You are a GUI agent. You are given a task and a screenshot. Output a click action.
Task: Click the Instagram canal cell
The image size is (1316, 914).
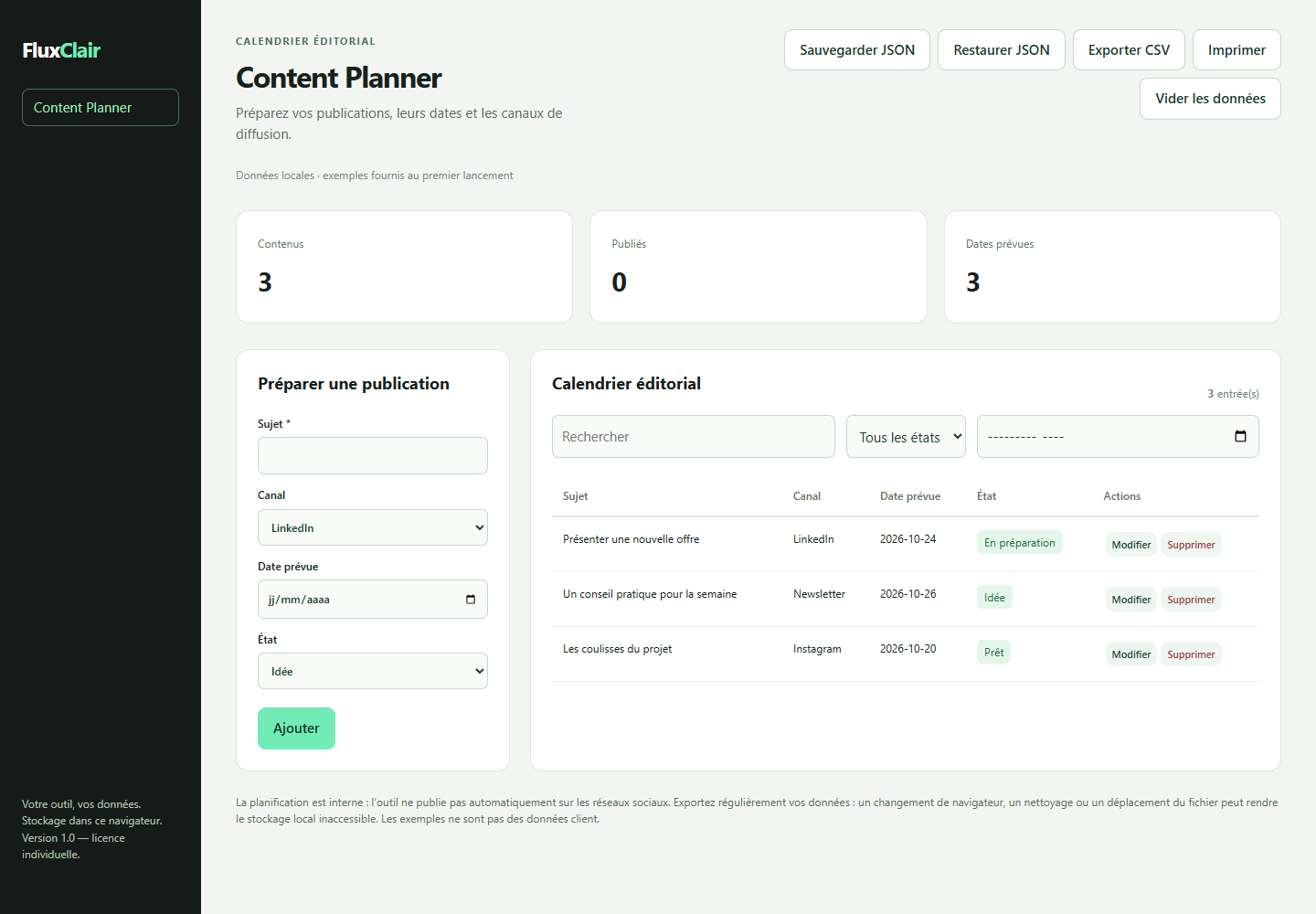tap(817, 649)
